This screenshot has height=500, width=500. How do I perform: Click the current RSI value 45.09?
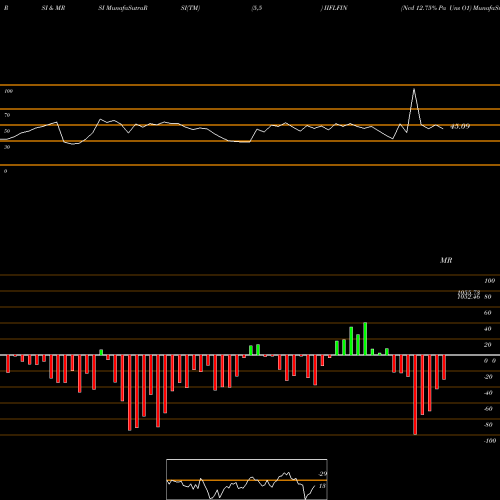460,126
